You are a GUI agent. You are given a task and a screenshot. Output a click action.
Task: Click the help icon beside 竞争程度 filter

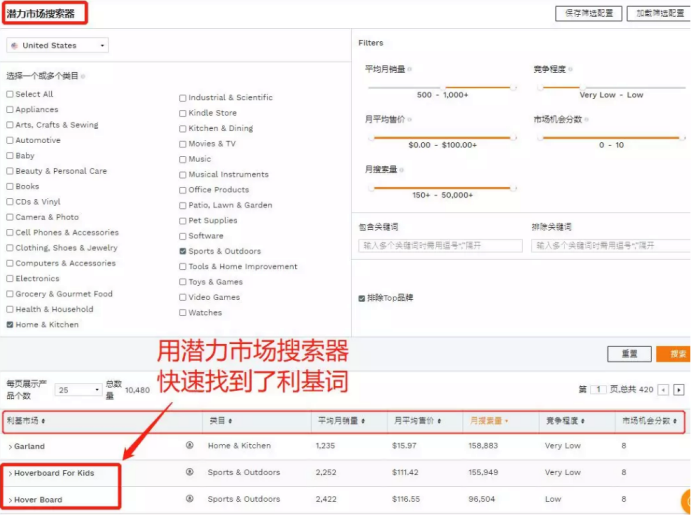(570, 69)
